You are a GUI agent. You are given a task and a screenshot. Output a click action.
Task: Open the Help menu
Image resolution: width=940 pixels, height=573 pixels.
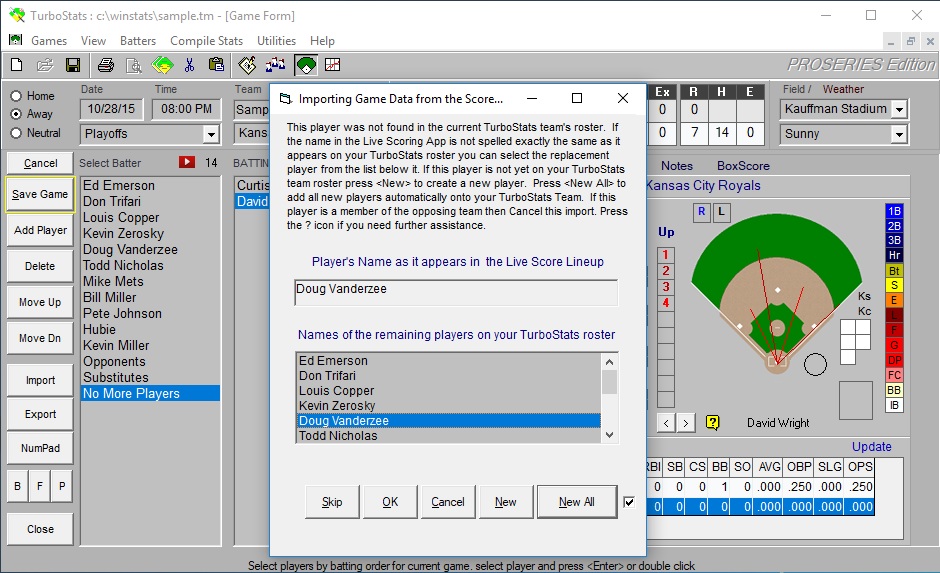click(x=322, y=41)
